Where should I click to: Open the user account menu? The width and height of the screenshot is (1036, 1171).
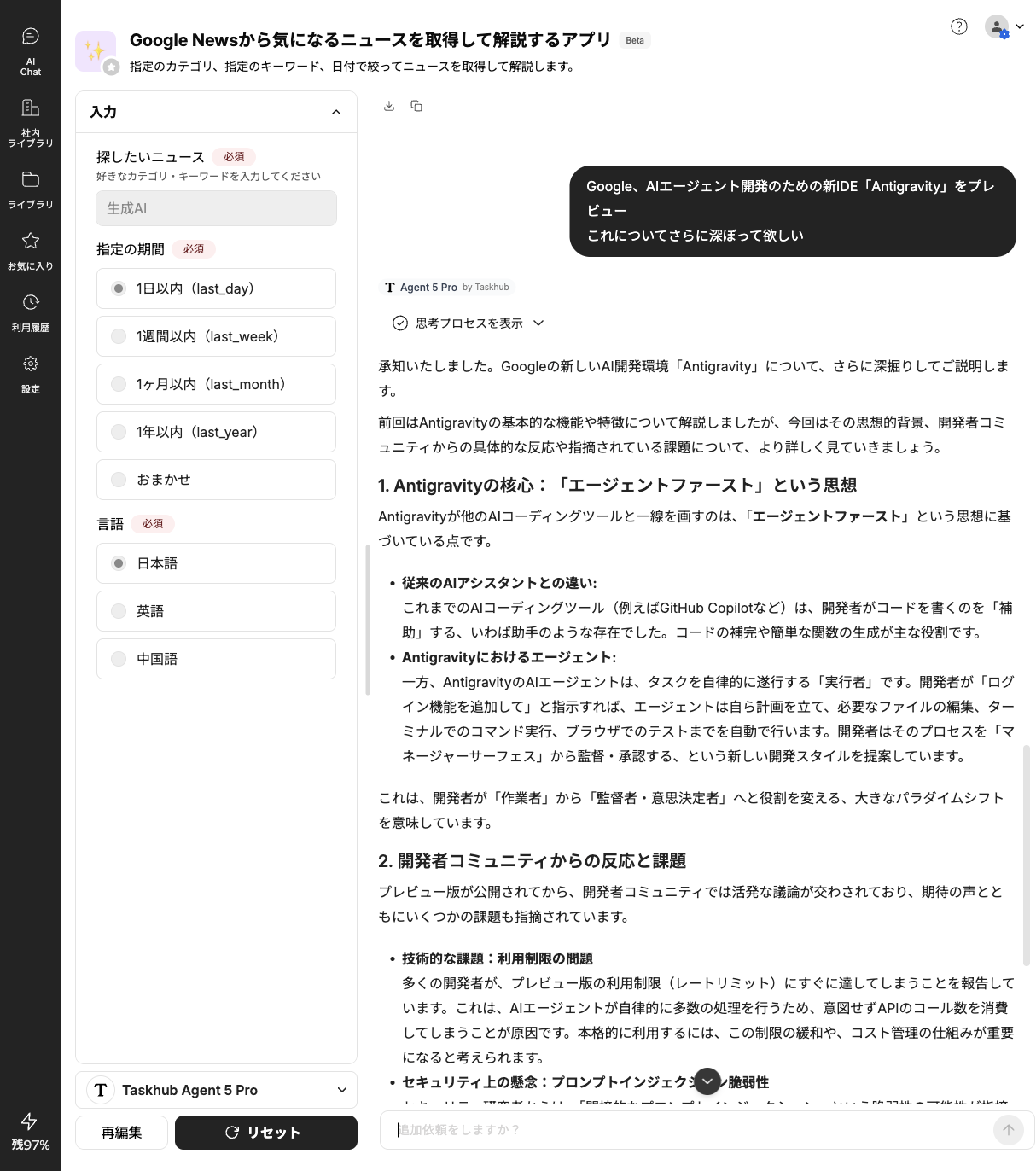point(1004,26)
